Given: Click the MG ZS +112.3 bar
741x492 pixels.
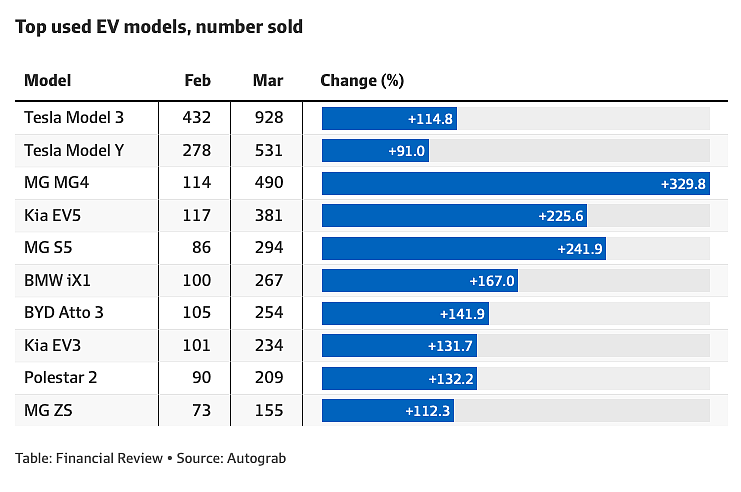Looking at the screenshot, I should pos(388,411).
